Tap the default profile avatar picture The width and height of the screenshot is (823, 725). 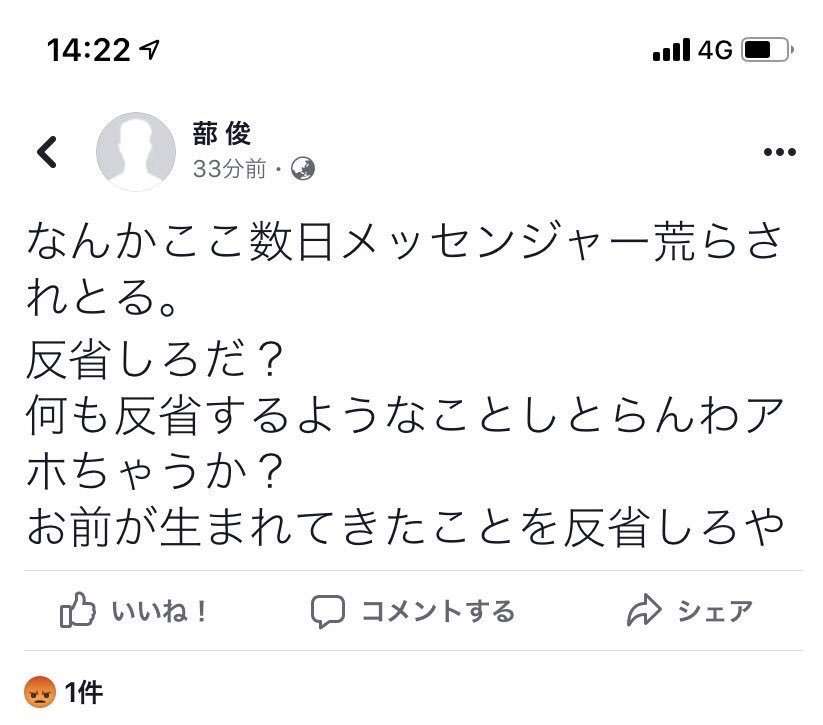pos(136,151)
